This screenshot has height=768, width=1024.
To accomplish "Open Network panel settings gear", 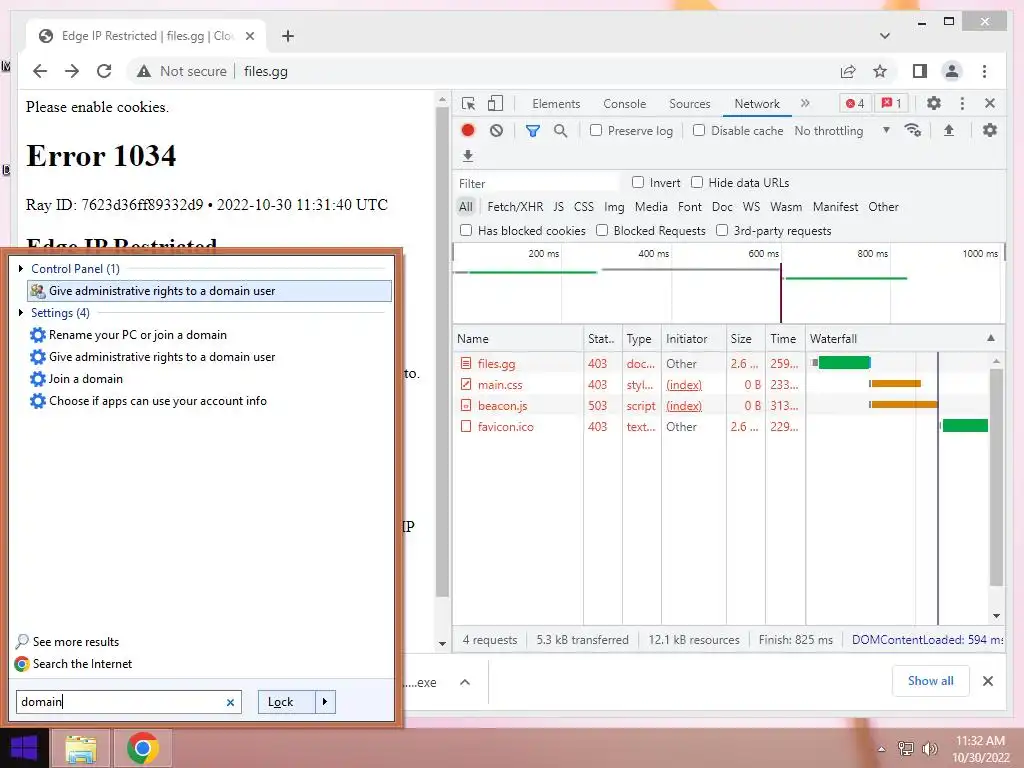I will 990,130.
